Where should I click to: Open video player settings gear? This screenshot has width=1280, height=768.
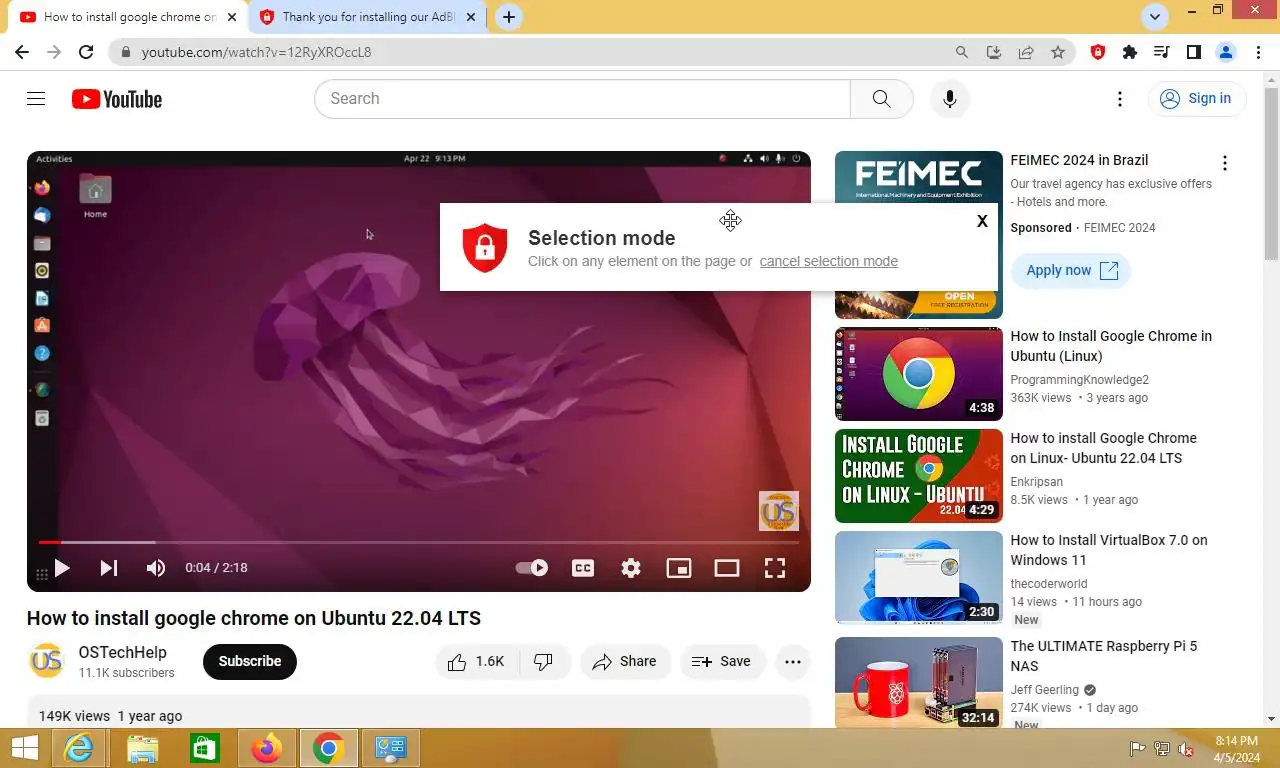[x=631, y=568]
